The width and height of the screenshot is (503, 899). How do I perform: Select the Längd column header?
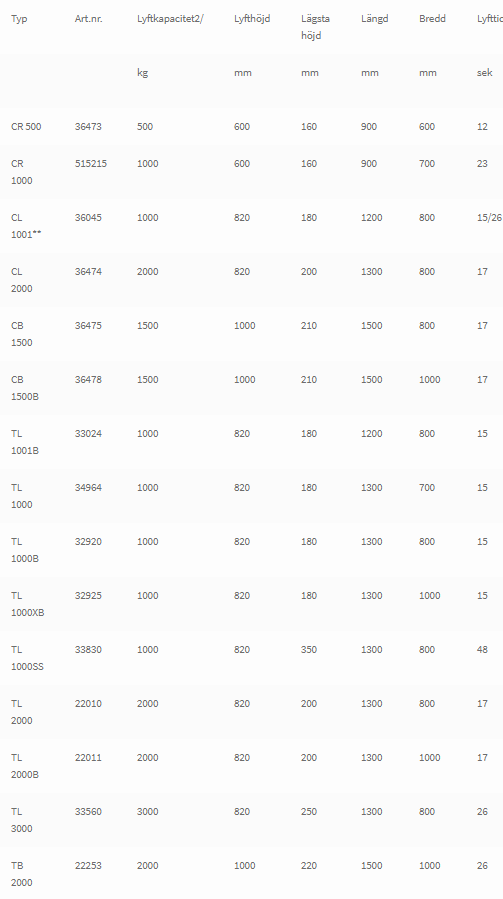375,19
